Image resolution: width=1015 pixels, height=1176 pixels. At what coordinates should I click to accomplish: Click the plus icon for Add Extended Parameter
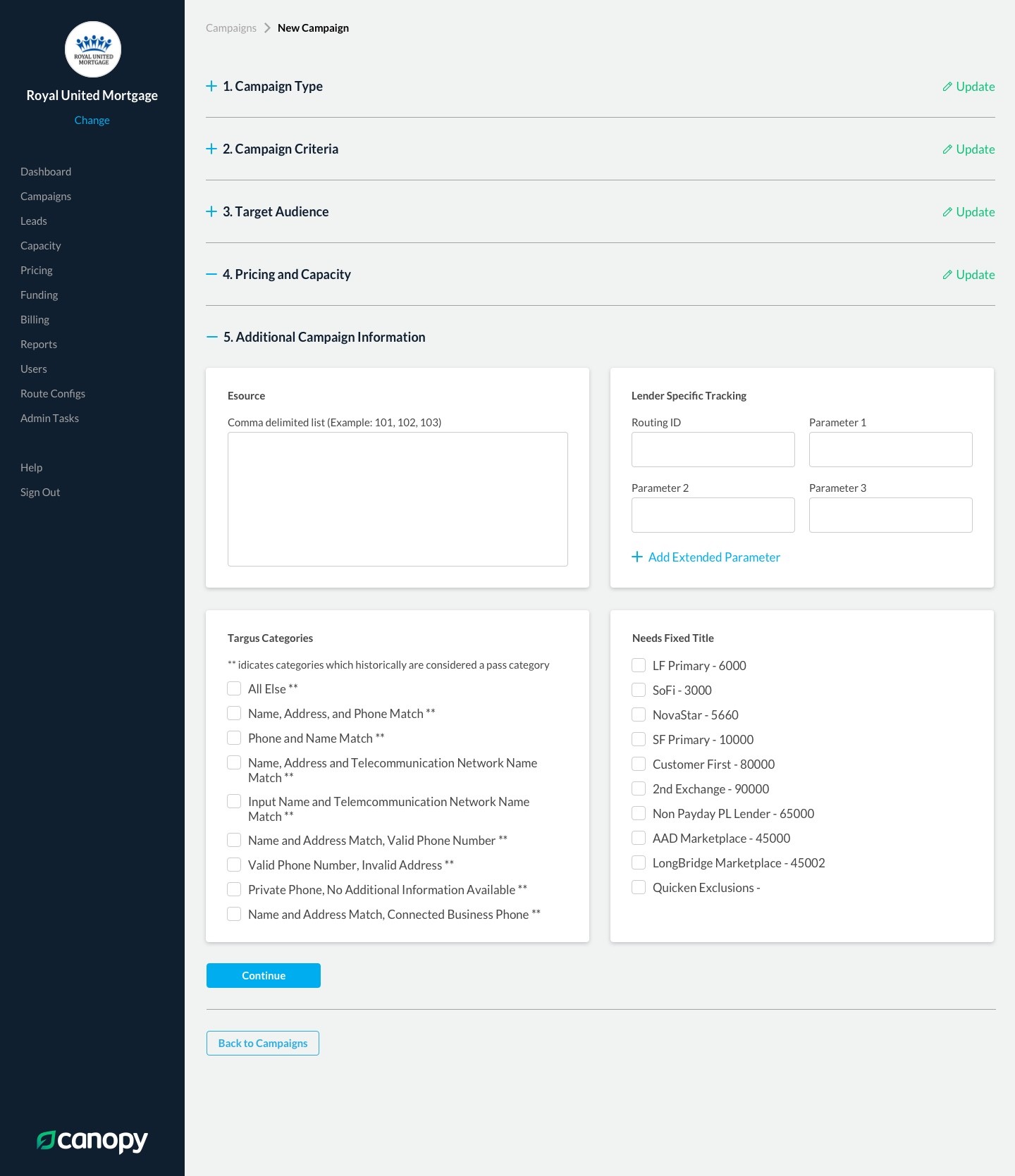pos(637,557)
